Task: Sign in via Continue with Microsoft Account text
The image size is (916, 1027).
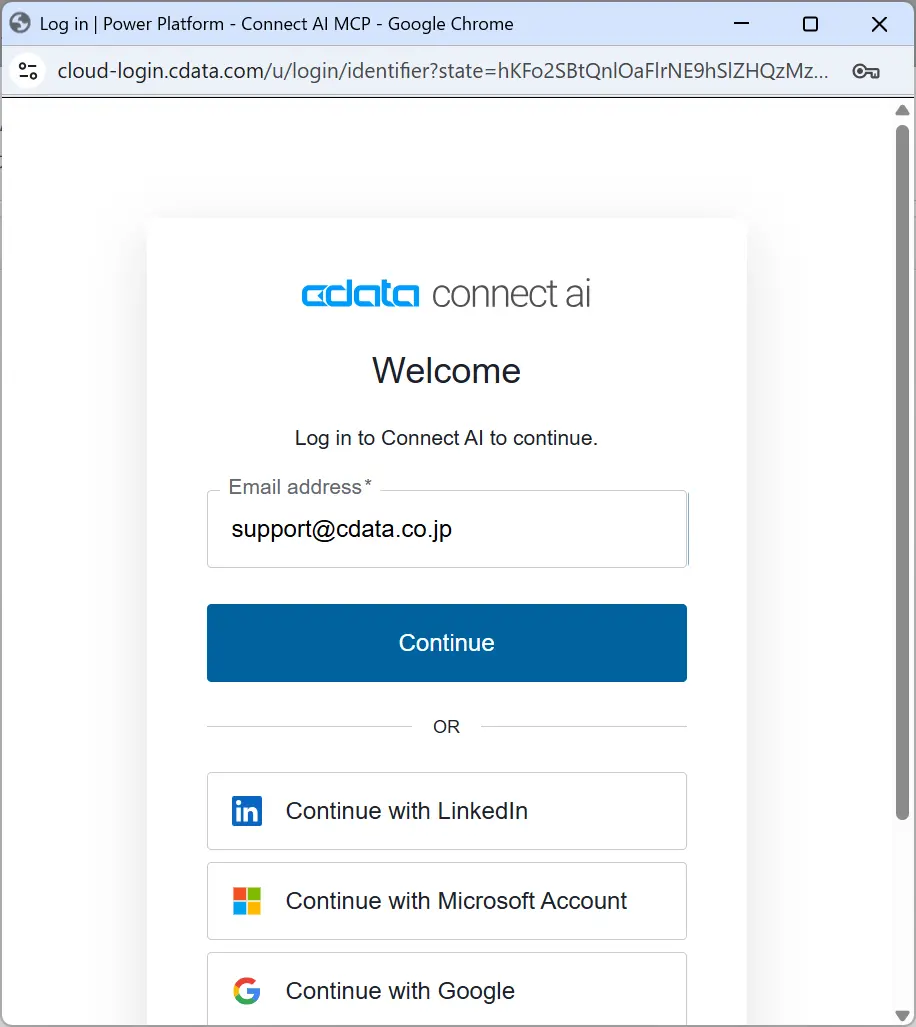Action: 456,901
